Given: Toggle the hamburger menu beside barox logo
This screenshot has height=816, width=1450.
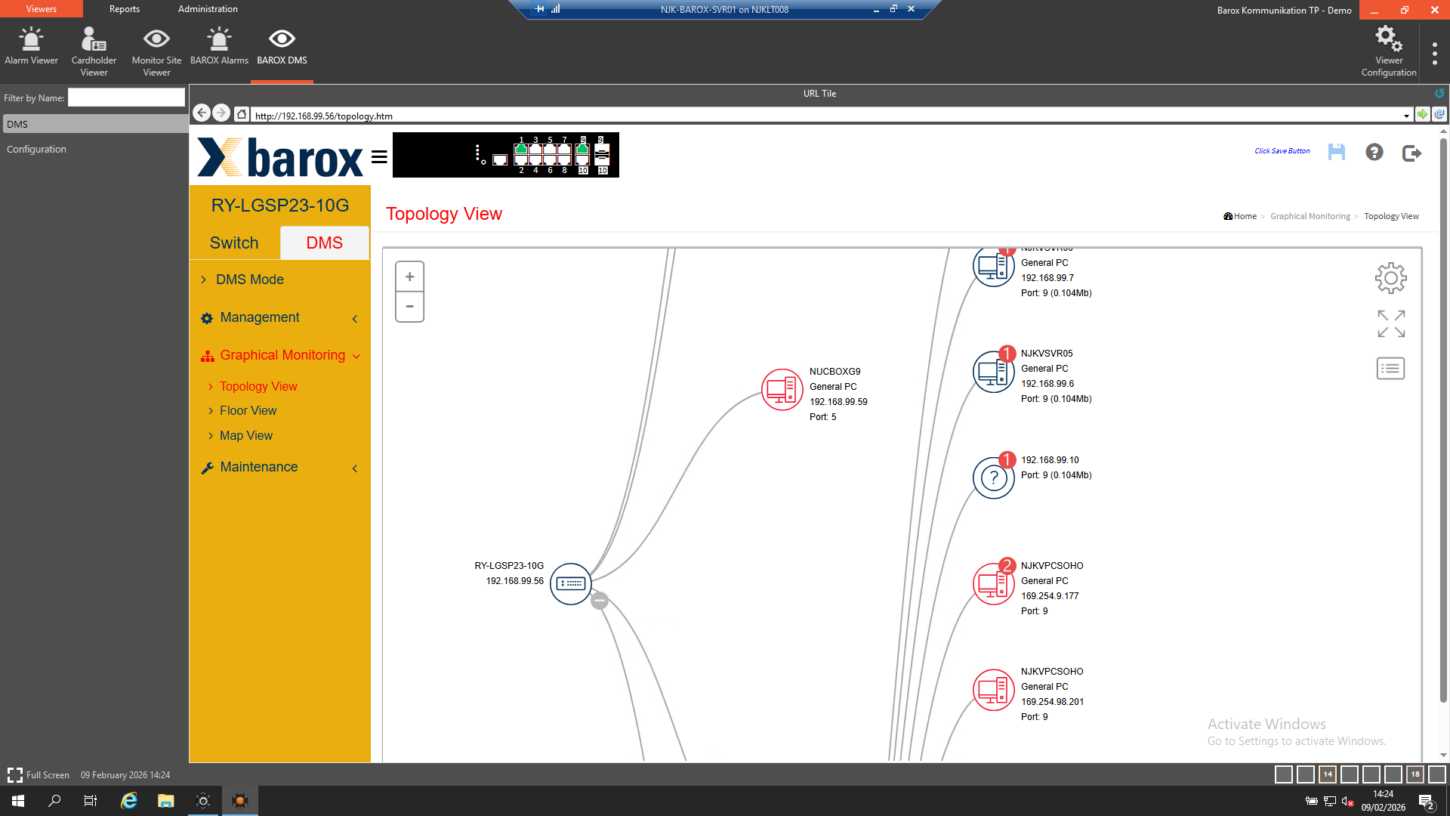Looking at the screenshot, I should click(379, 157).
